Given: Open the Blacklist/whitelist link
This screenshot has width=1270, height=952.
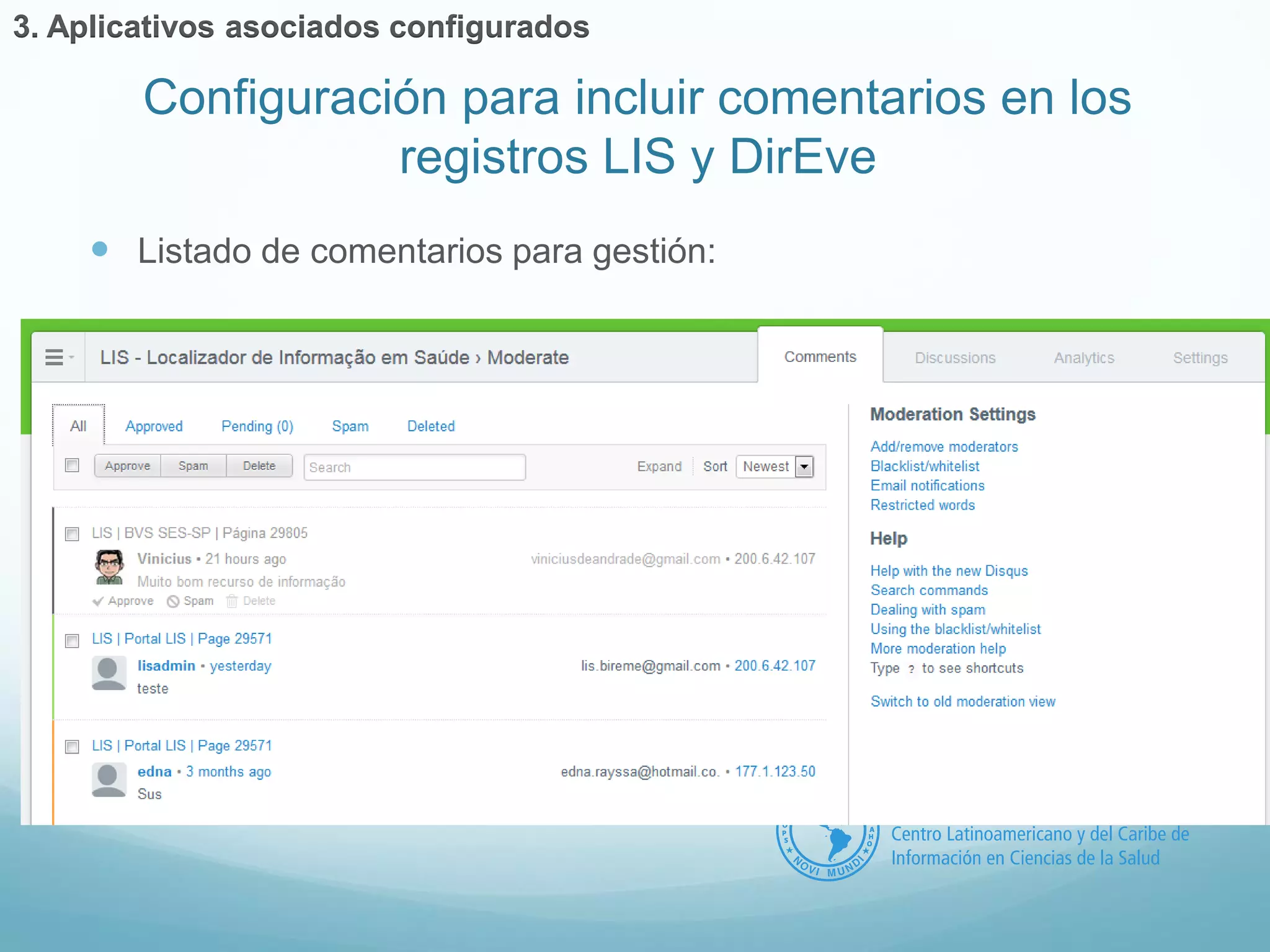Looking at the screenshot, I should coord(925,466).
